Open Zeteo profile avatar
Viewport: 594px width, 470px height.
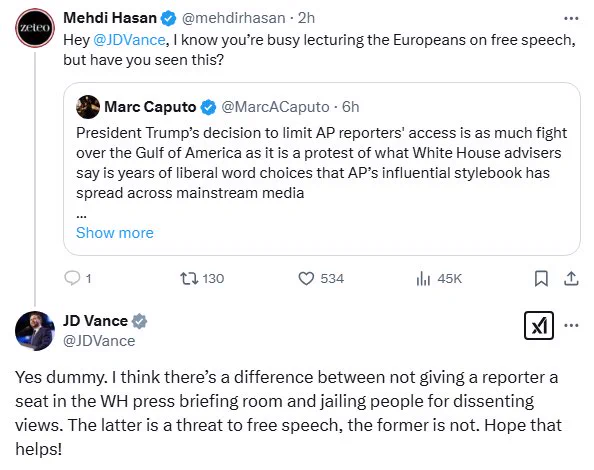coord(35,28)
